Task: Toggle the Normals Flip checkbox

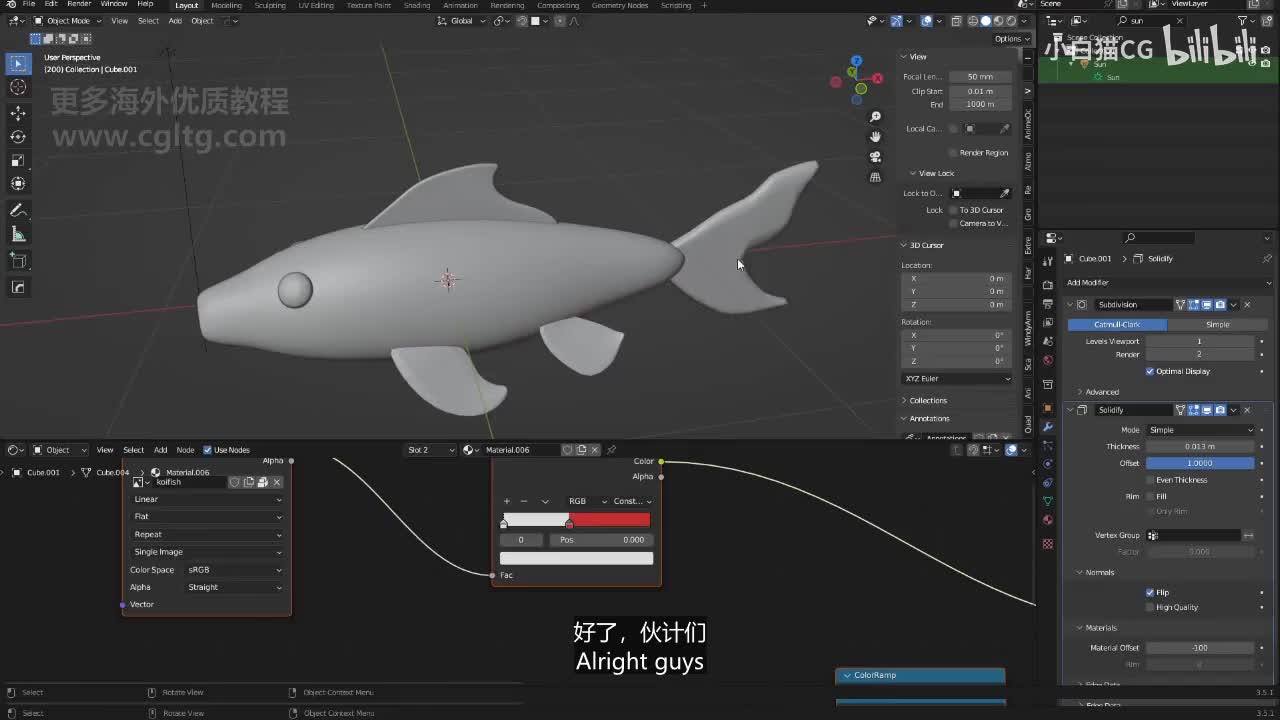Action: 1150,592
